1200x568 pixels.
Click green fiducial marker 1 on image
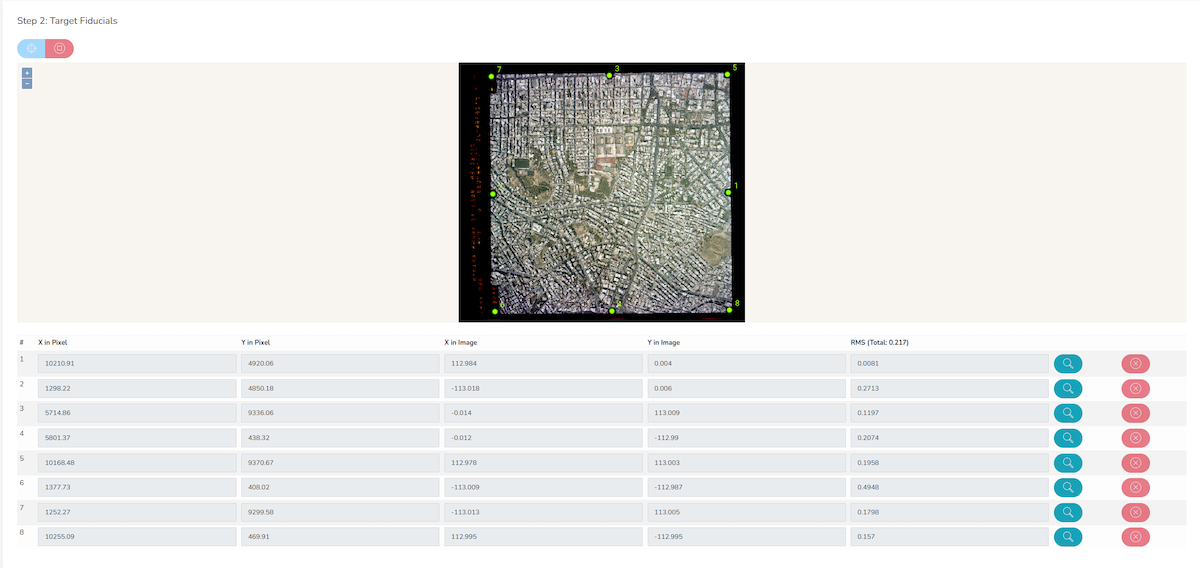(x=728, y=192)
